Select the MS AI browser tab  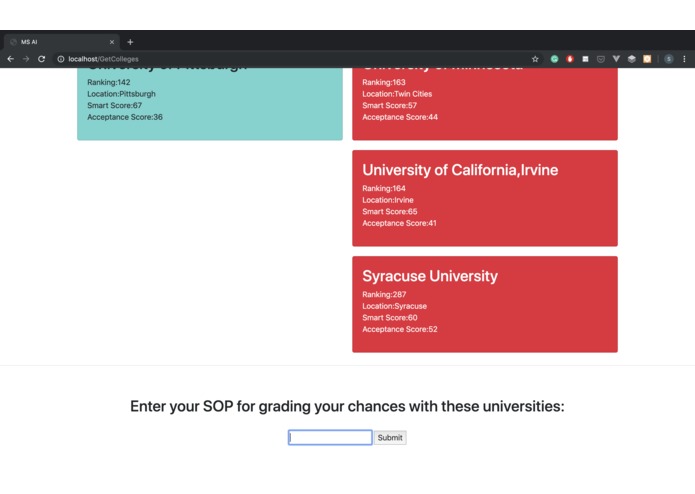point(61,42)
